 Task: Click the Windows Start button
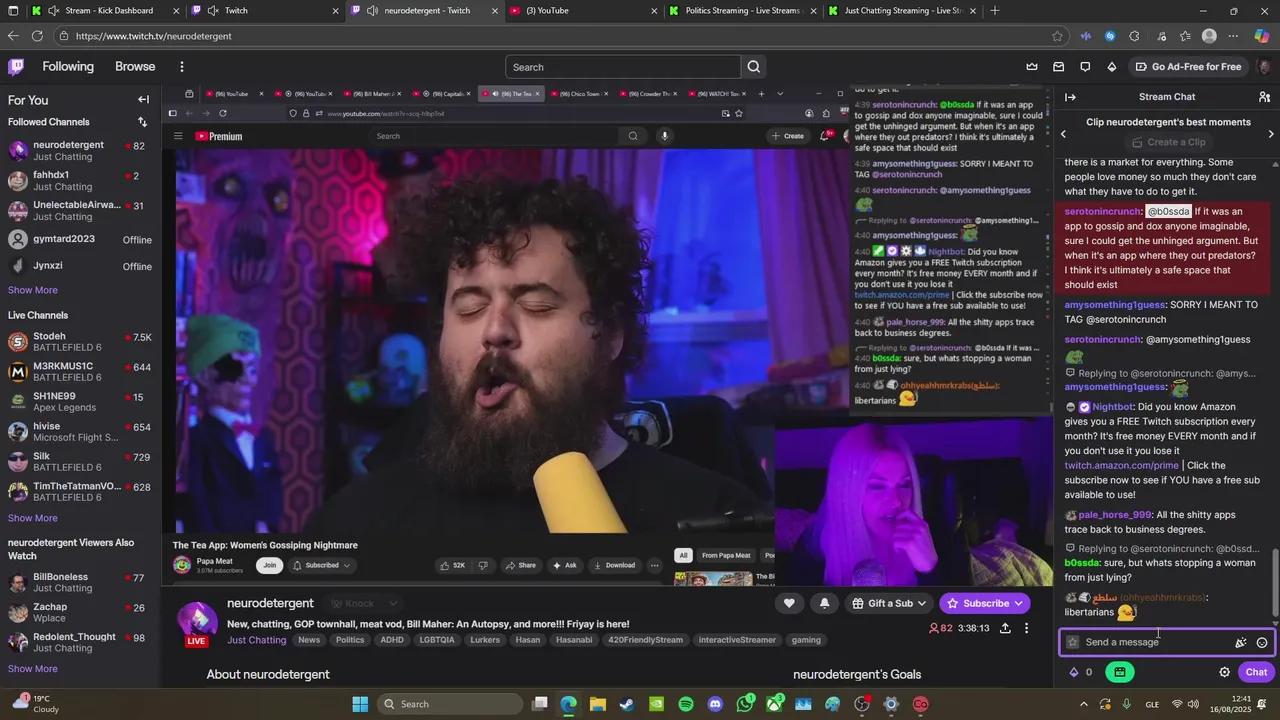pos(360,704)
